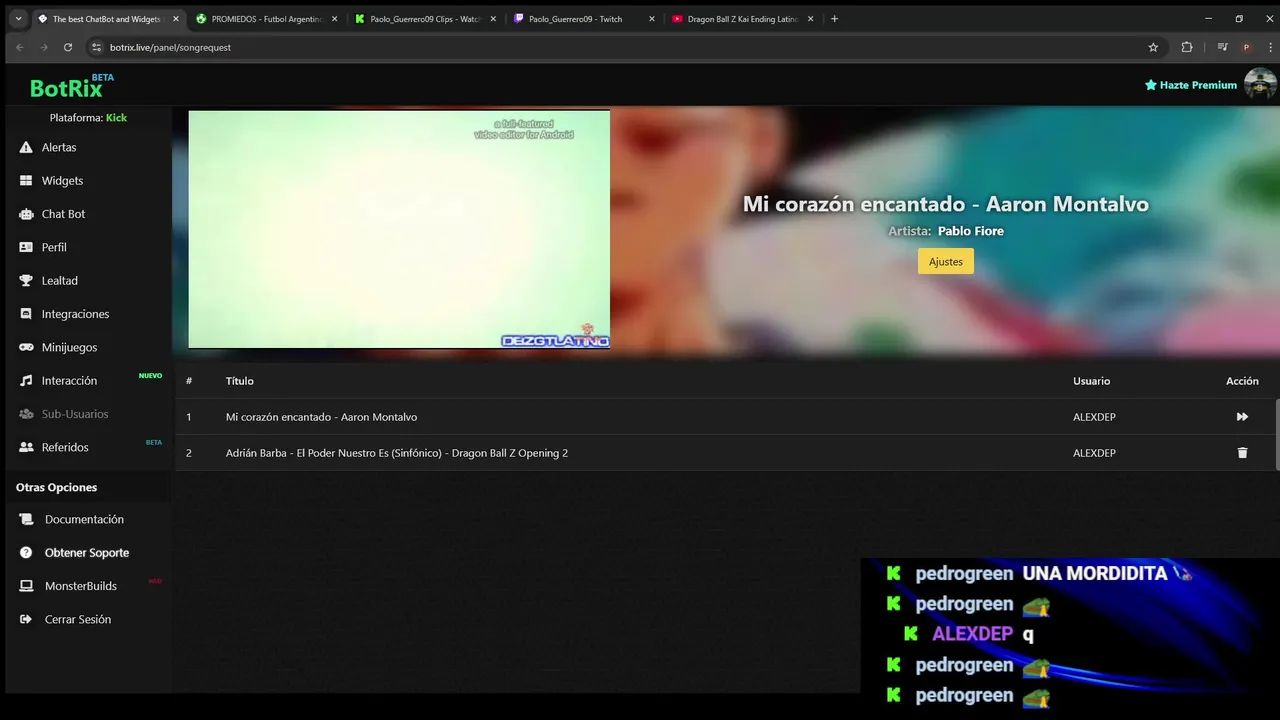Open a new browser tab

pyautogui.click(x=835, y=19)
